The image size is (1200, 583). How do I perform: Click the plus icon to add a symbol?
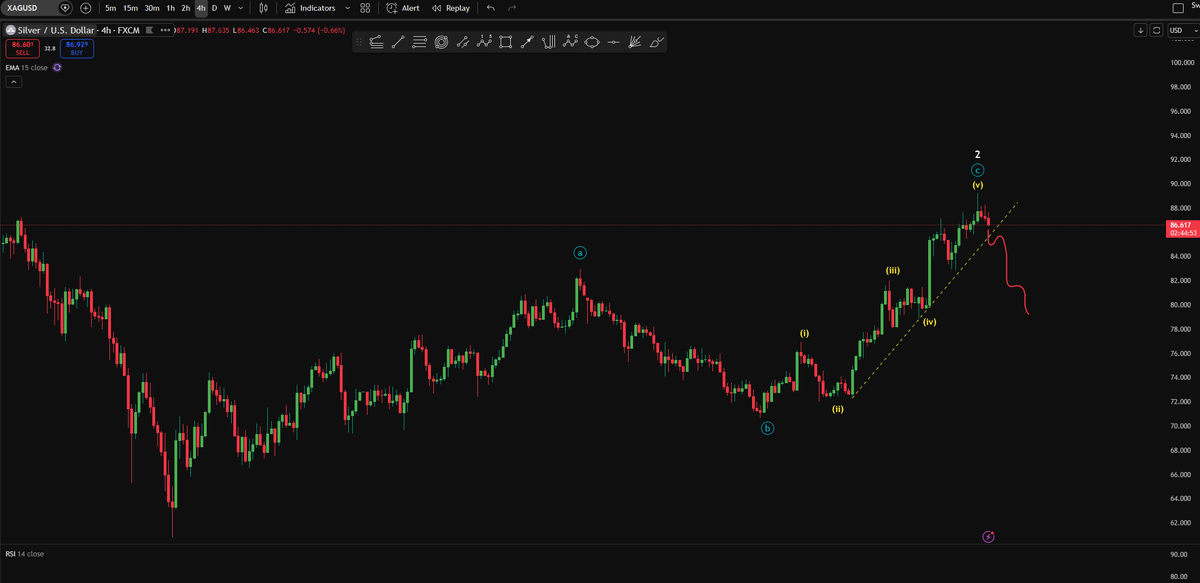[x=85, y=8]
